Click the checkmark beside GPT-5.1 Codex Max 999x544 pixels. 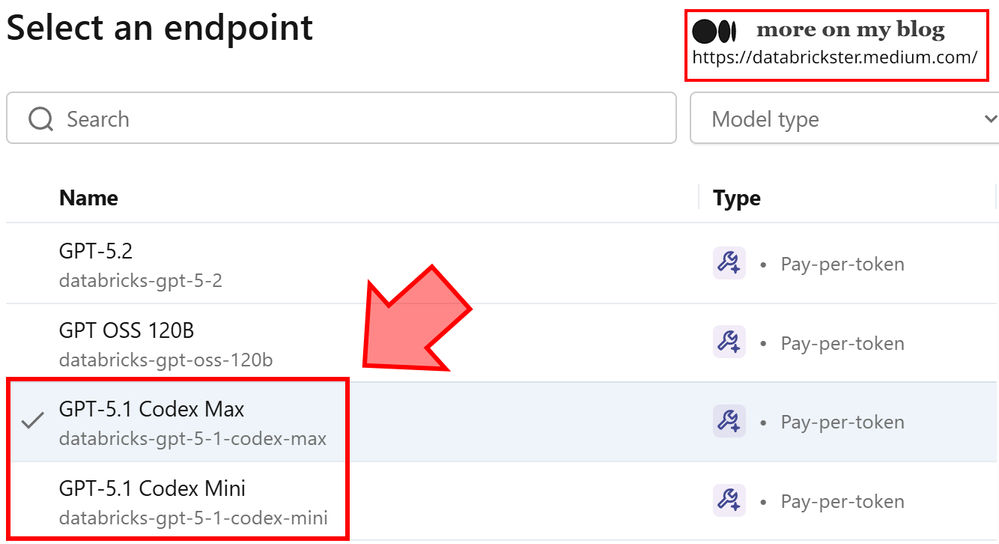tap(33, 421)
